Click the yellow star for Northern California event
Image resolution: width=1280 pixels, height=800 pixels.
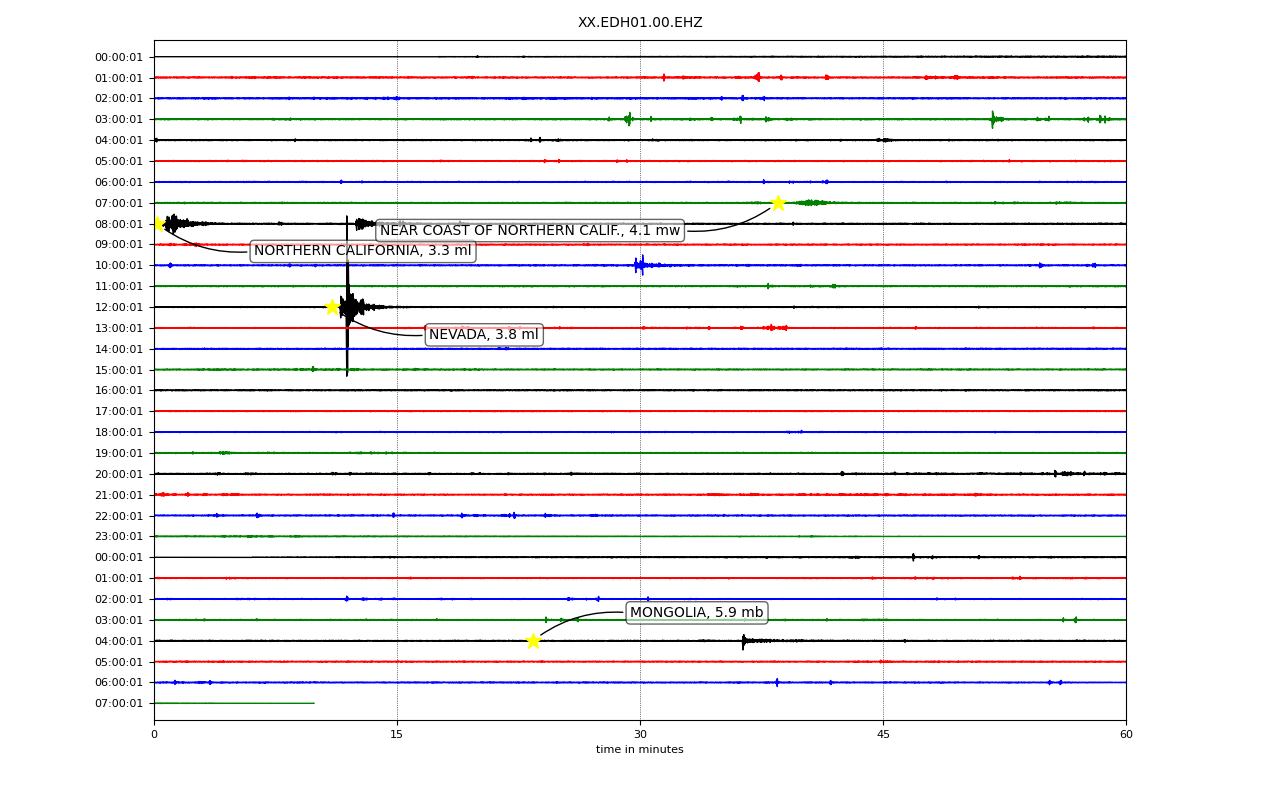[157, 224]
